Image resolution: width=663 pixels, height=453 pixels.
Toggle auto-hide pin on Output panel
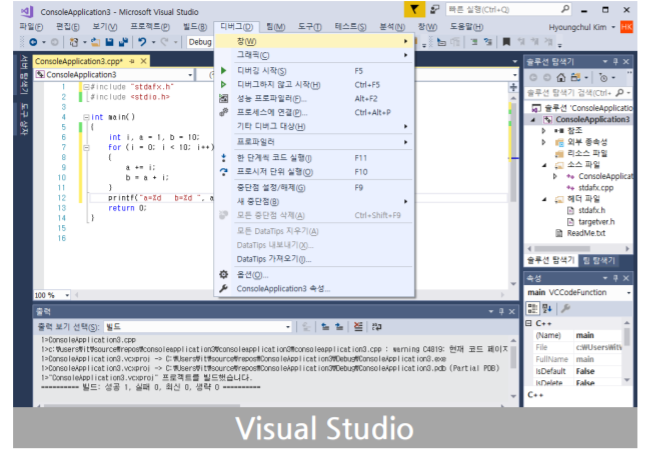point(501,311)
